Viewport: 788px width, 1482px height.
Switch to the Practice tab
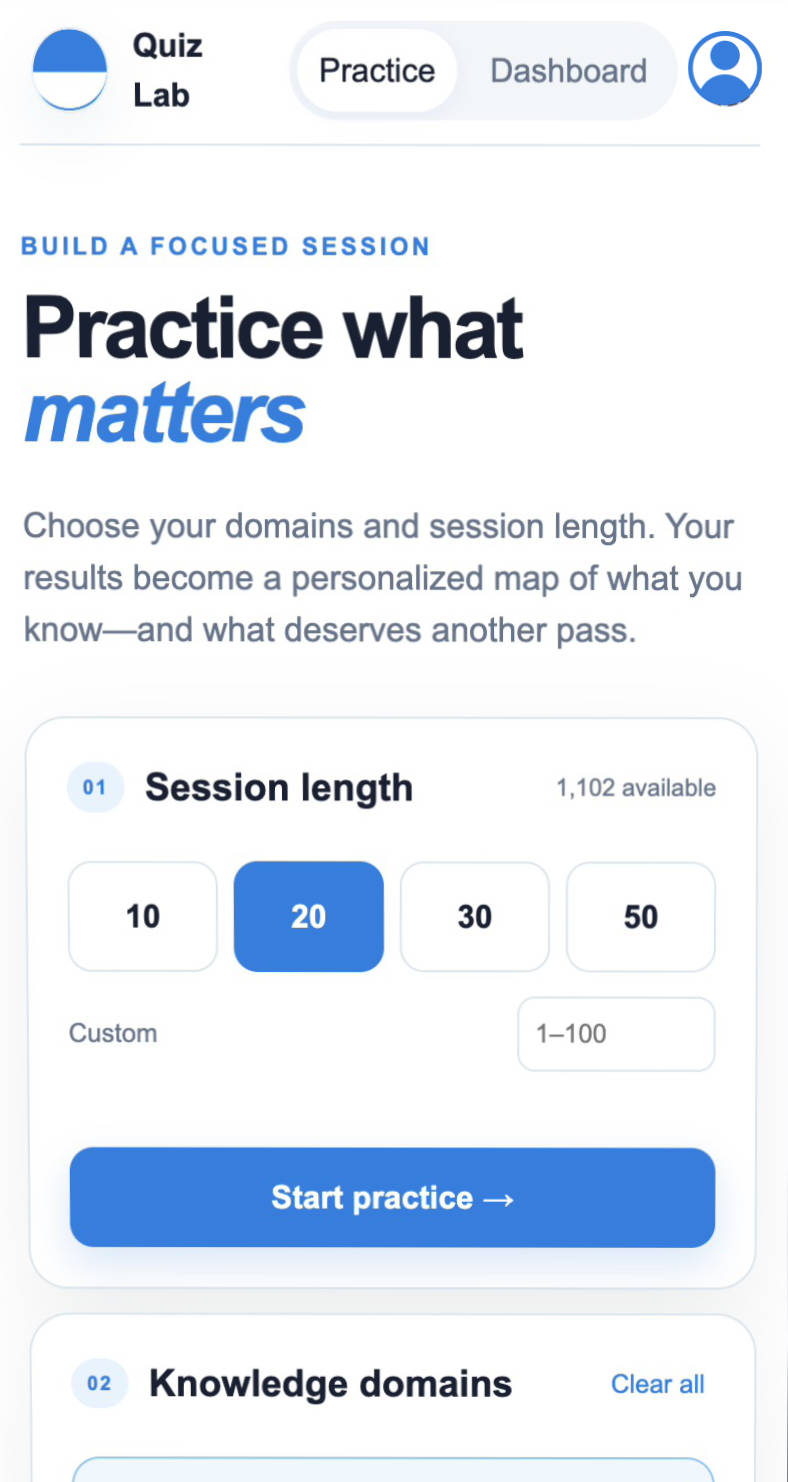(x=377, y=71)
